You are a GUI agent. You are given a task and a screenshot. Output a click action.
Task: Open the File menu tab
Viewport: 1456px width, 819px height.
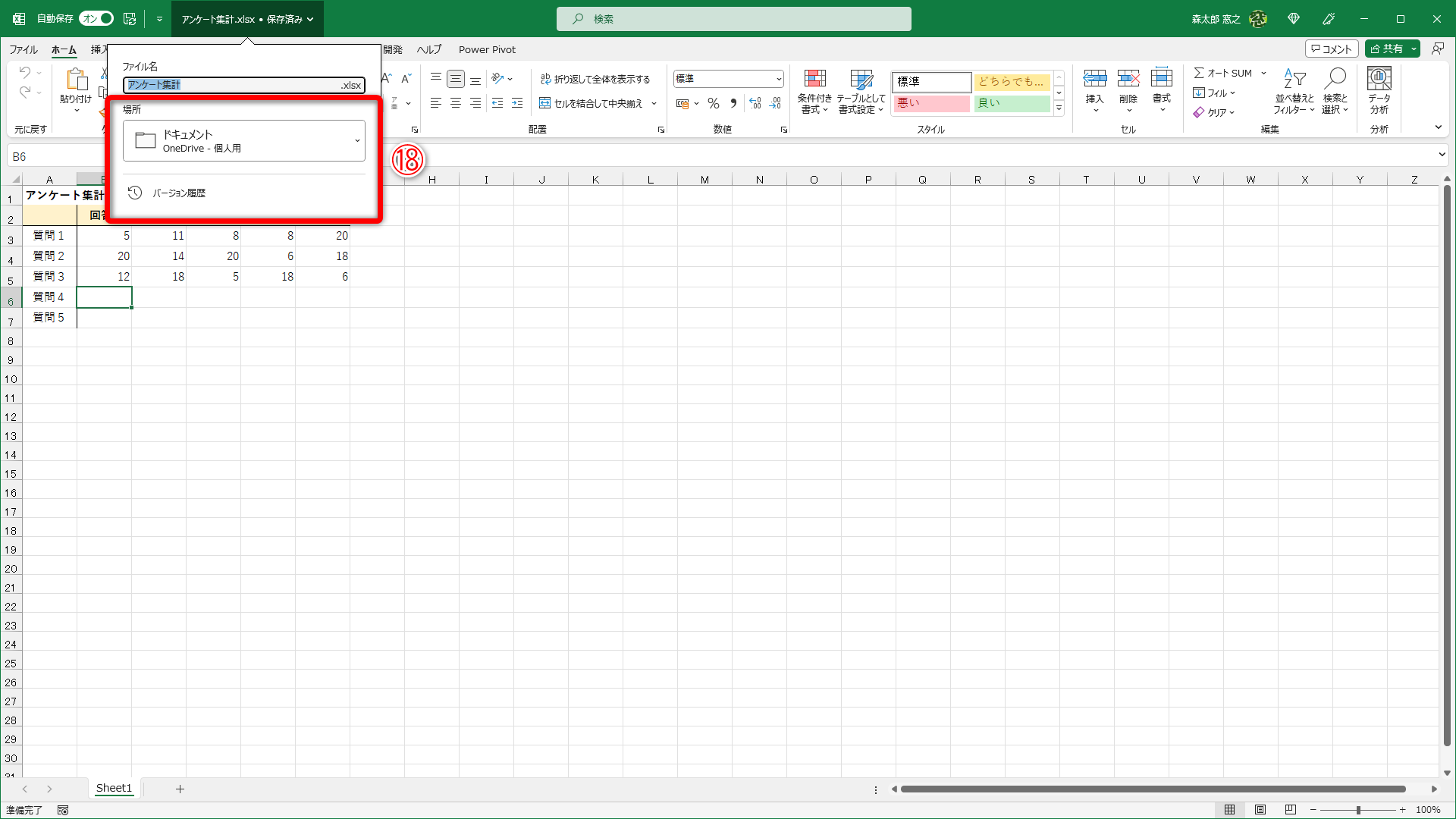[x=24, y=49]
